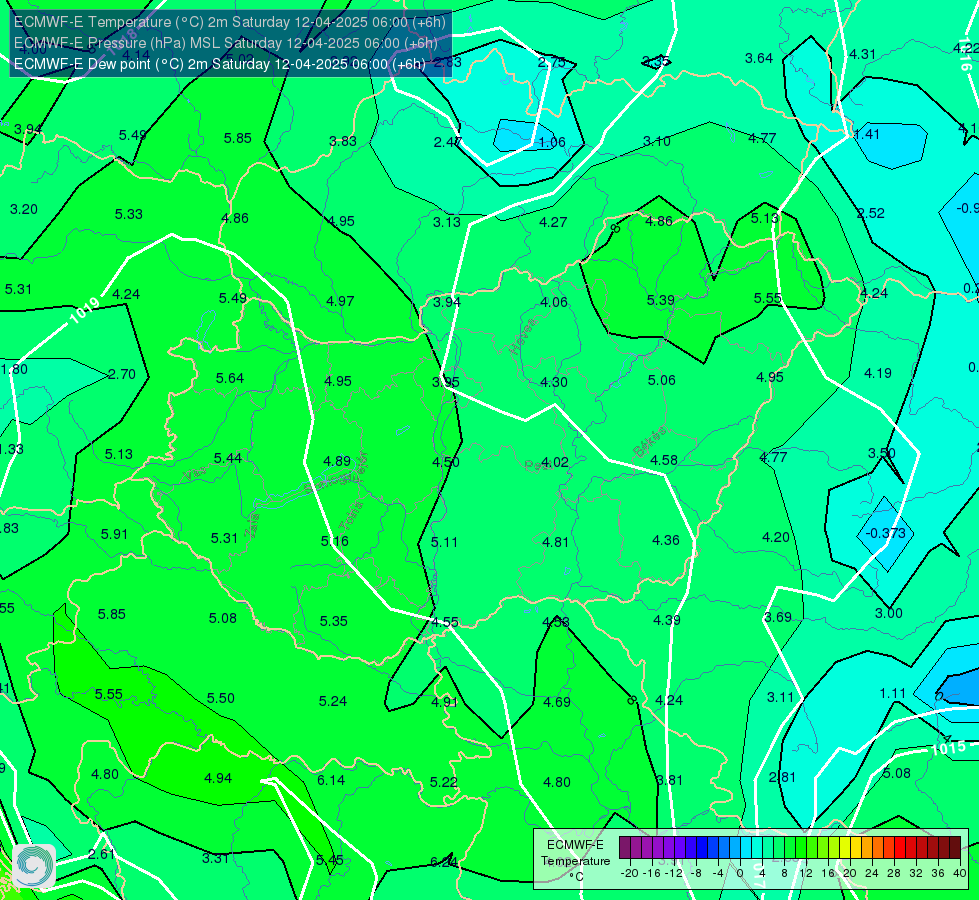Click the 2.52 temperature value
This screenshot has width=979, height=900.
pos(871,214)
